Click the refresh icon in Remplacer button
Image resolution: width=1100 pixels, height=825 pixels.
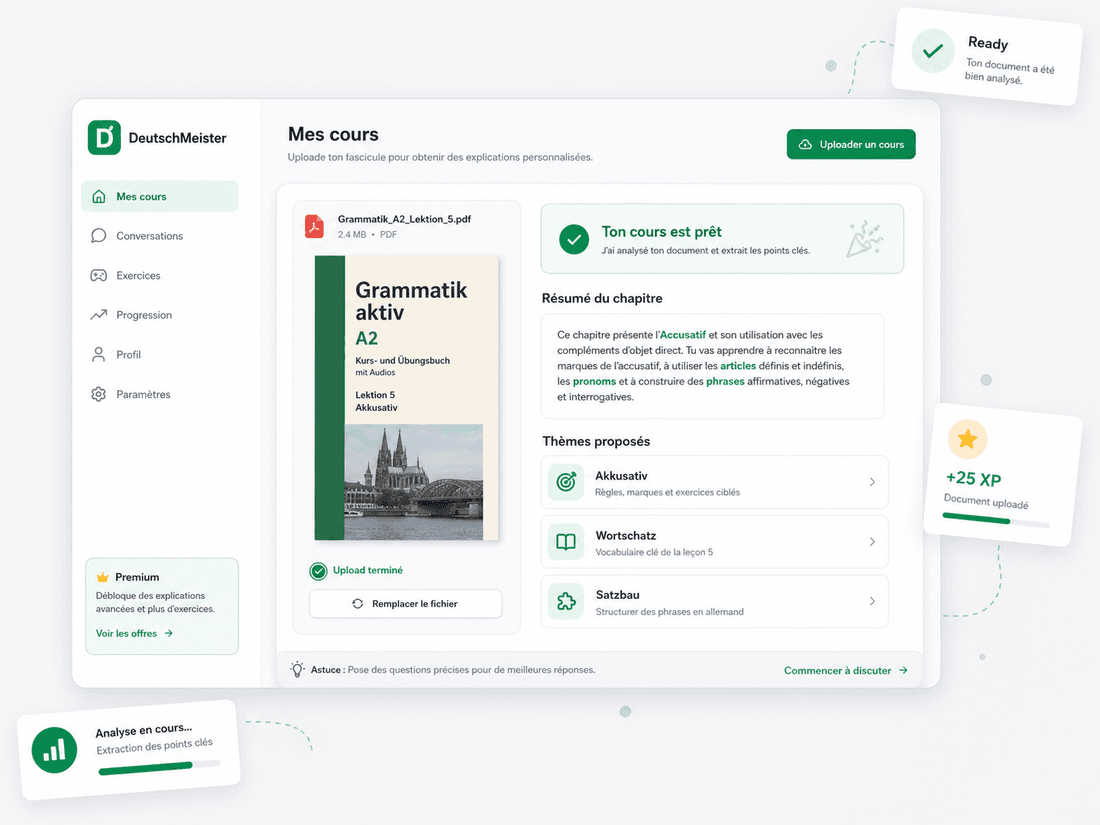358,604
